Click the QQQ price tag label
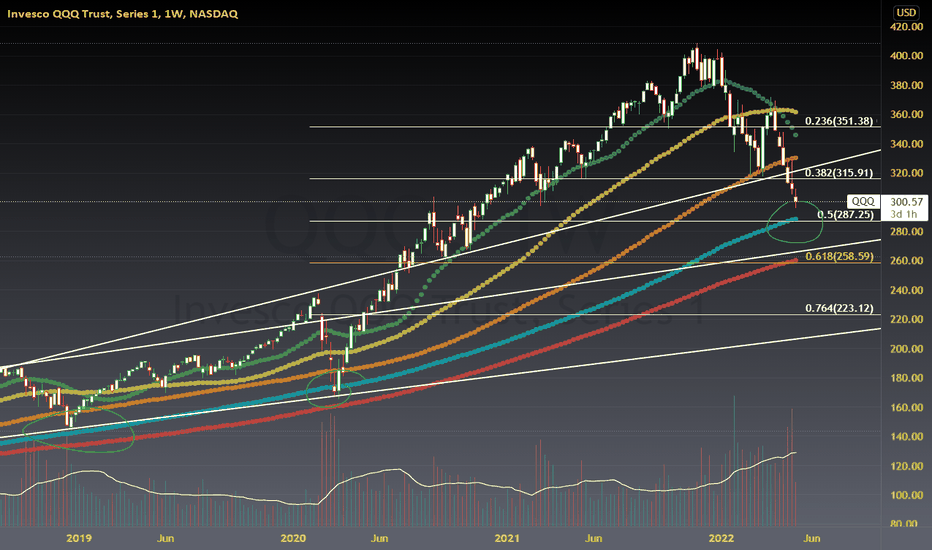The width and height of the screenshot is (932, 550). click(863, 202)
